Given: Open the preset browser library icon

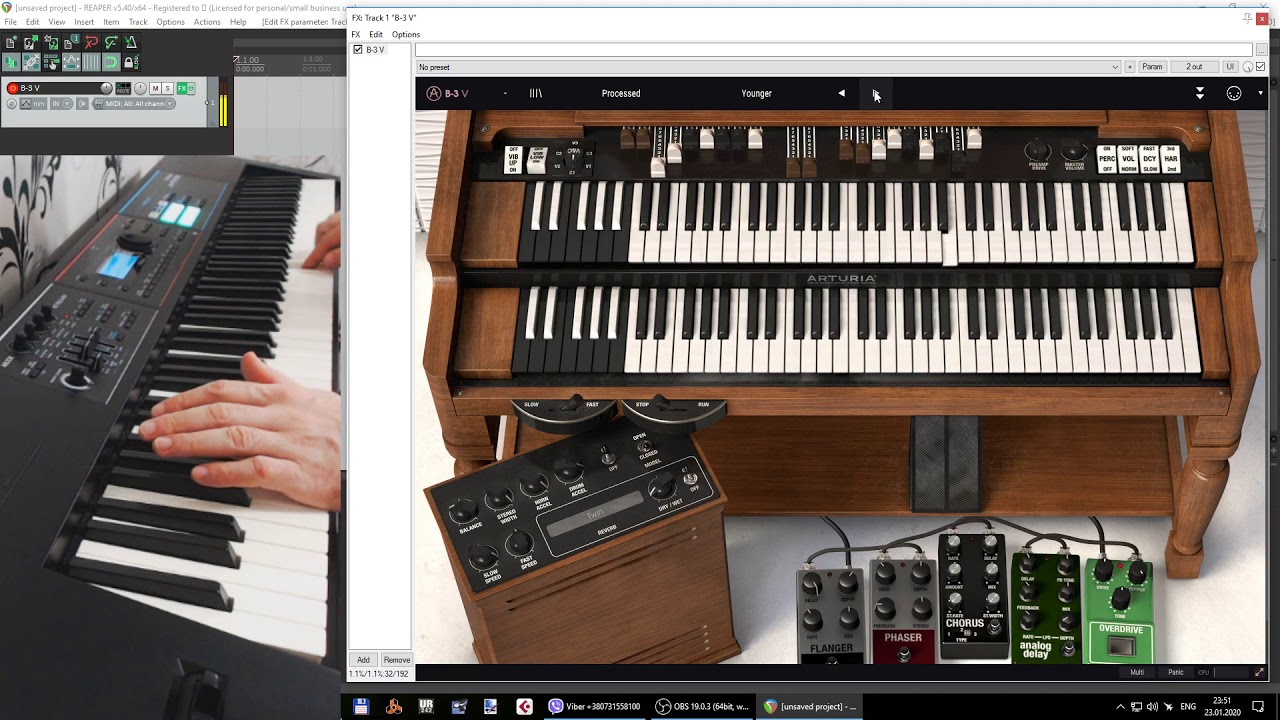Looking at the screenshot, I should (x=535, y=93).
